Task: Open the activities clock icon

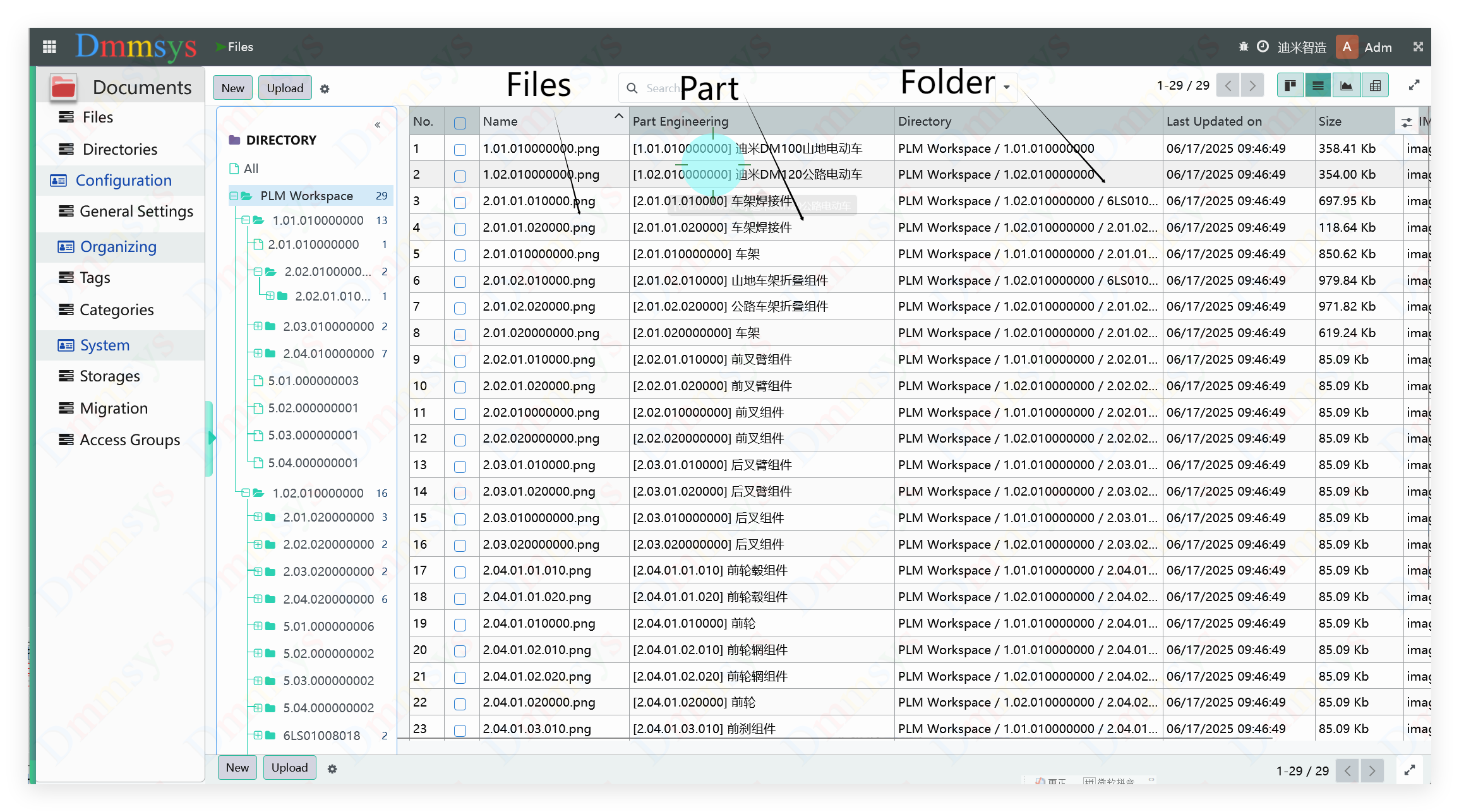Action: (x=1263, y=47)
